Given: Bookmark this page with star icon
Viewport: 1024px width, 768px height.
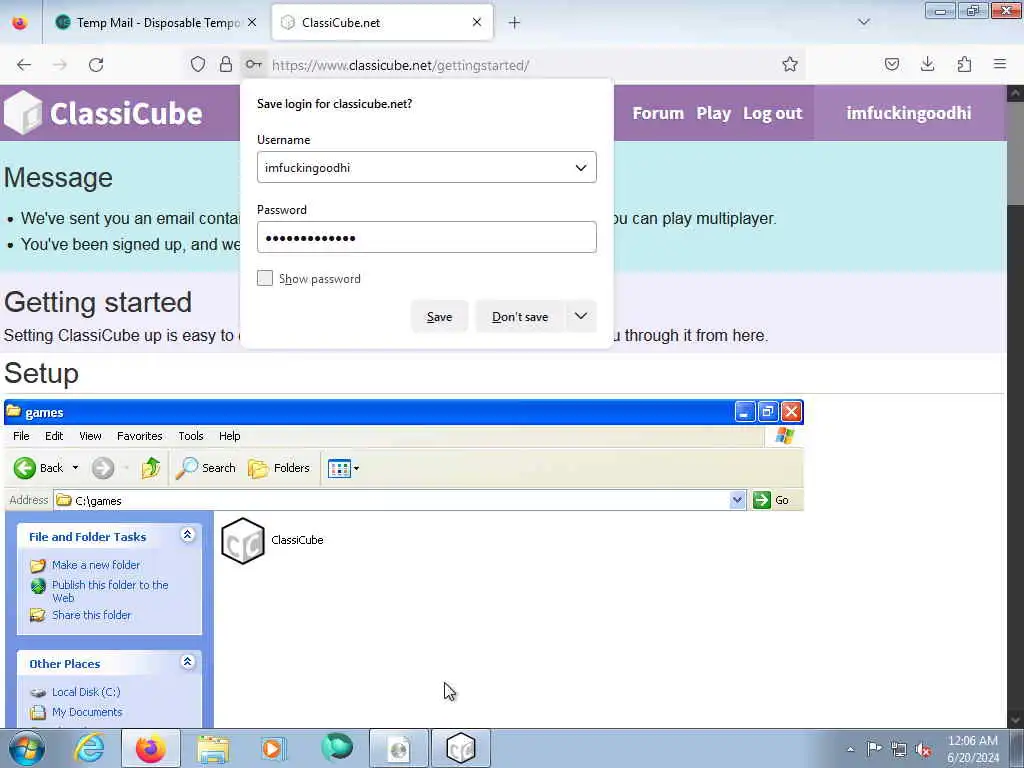Looking at the screenshot, I should coord(790,64).
